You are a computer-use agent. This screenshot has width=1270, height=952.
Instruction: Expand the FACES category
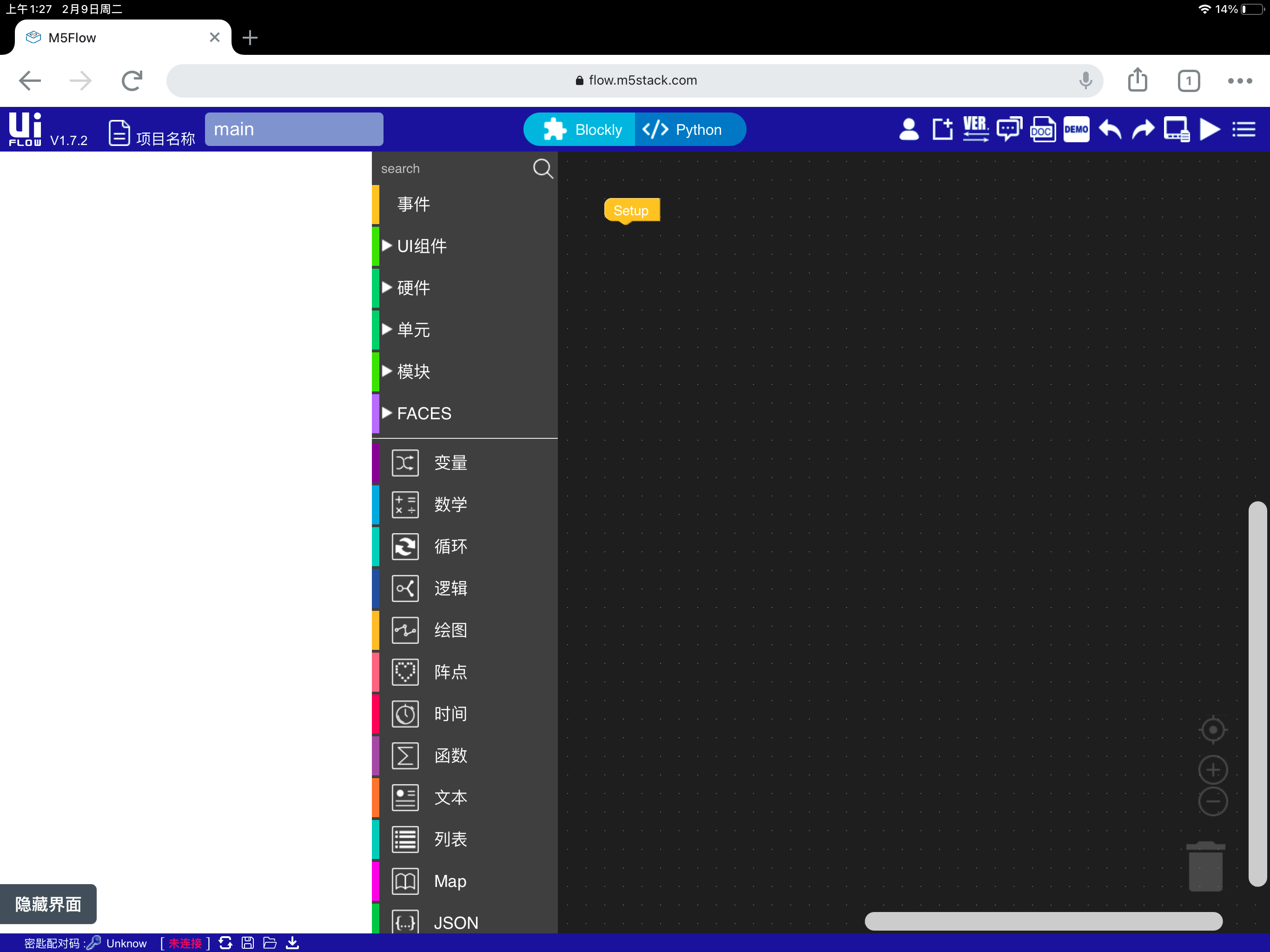point(464,413)
